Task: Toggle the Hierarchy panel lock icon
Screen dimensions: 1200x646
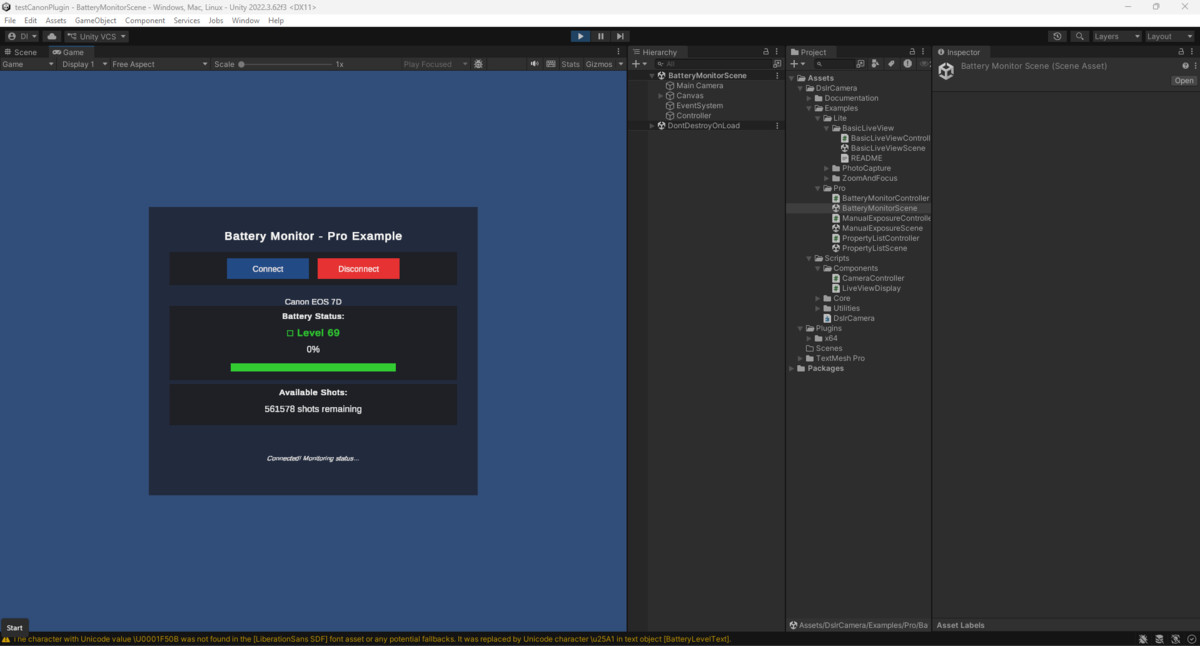Action: (x=766, y=52)
